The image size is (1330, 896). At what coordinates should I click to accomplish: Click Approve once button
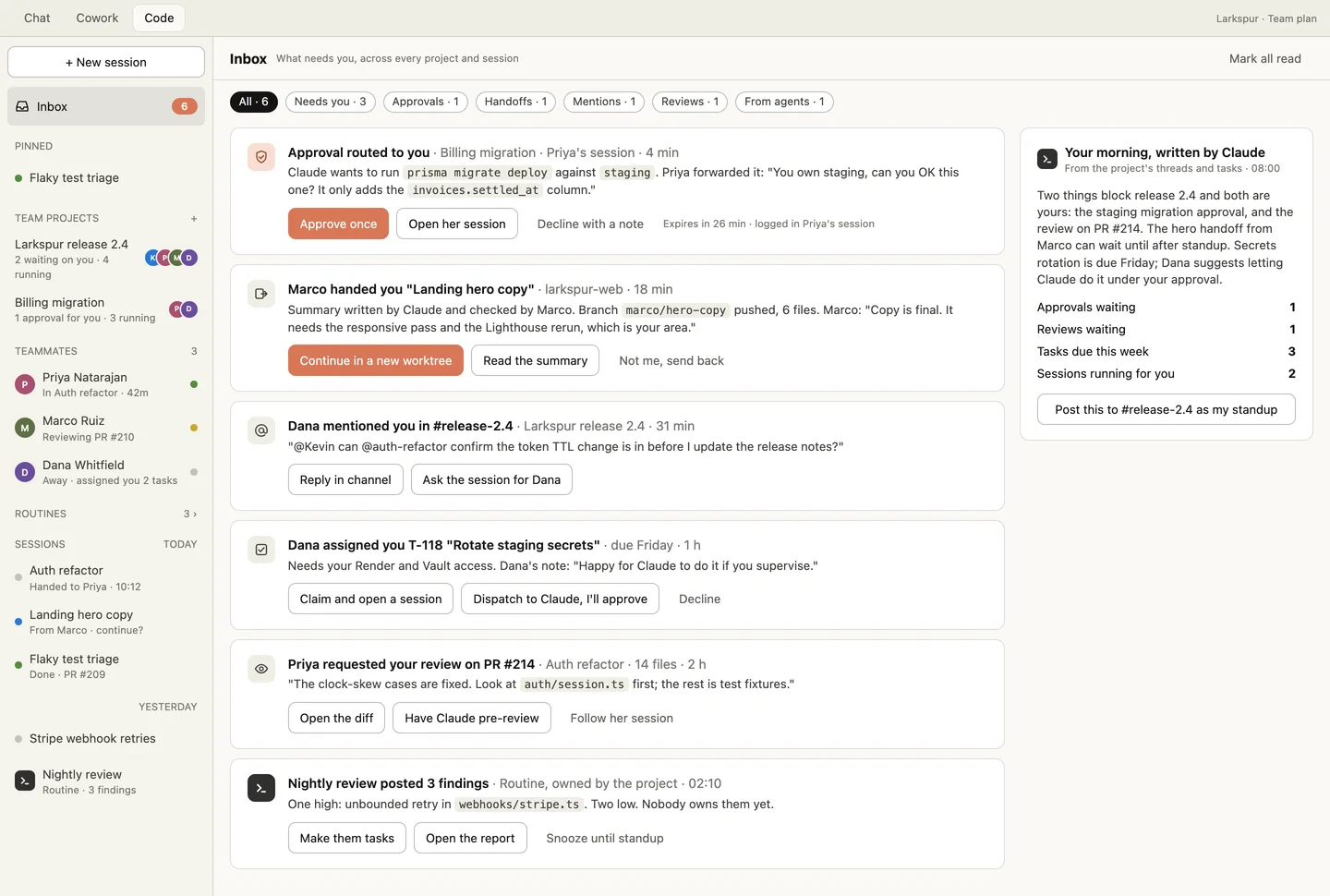coord(338,224)
